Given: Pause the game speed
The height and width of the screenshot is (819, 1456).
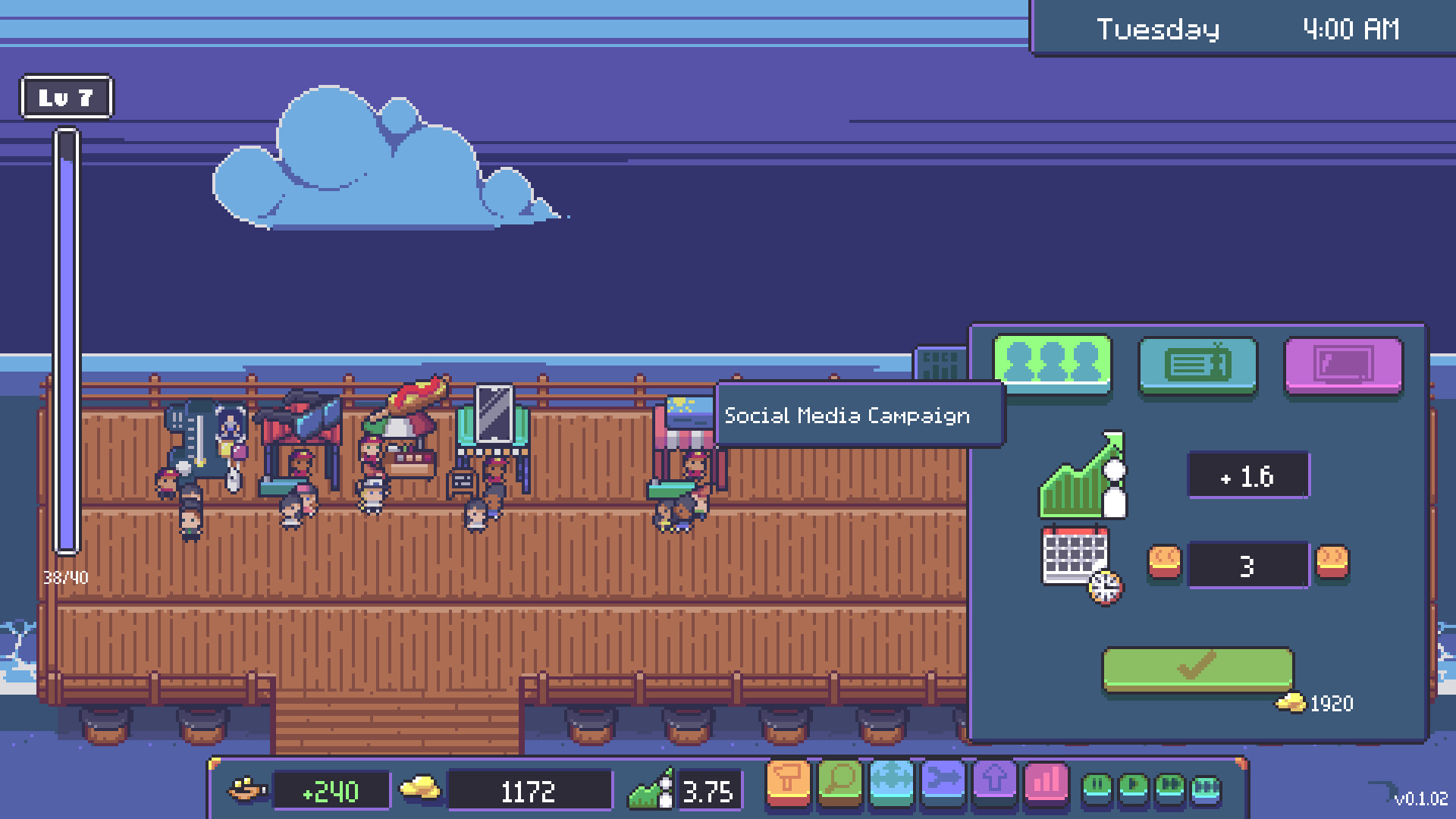Looking at the screenshot, I should point(1097,789).
